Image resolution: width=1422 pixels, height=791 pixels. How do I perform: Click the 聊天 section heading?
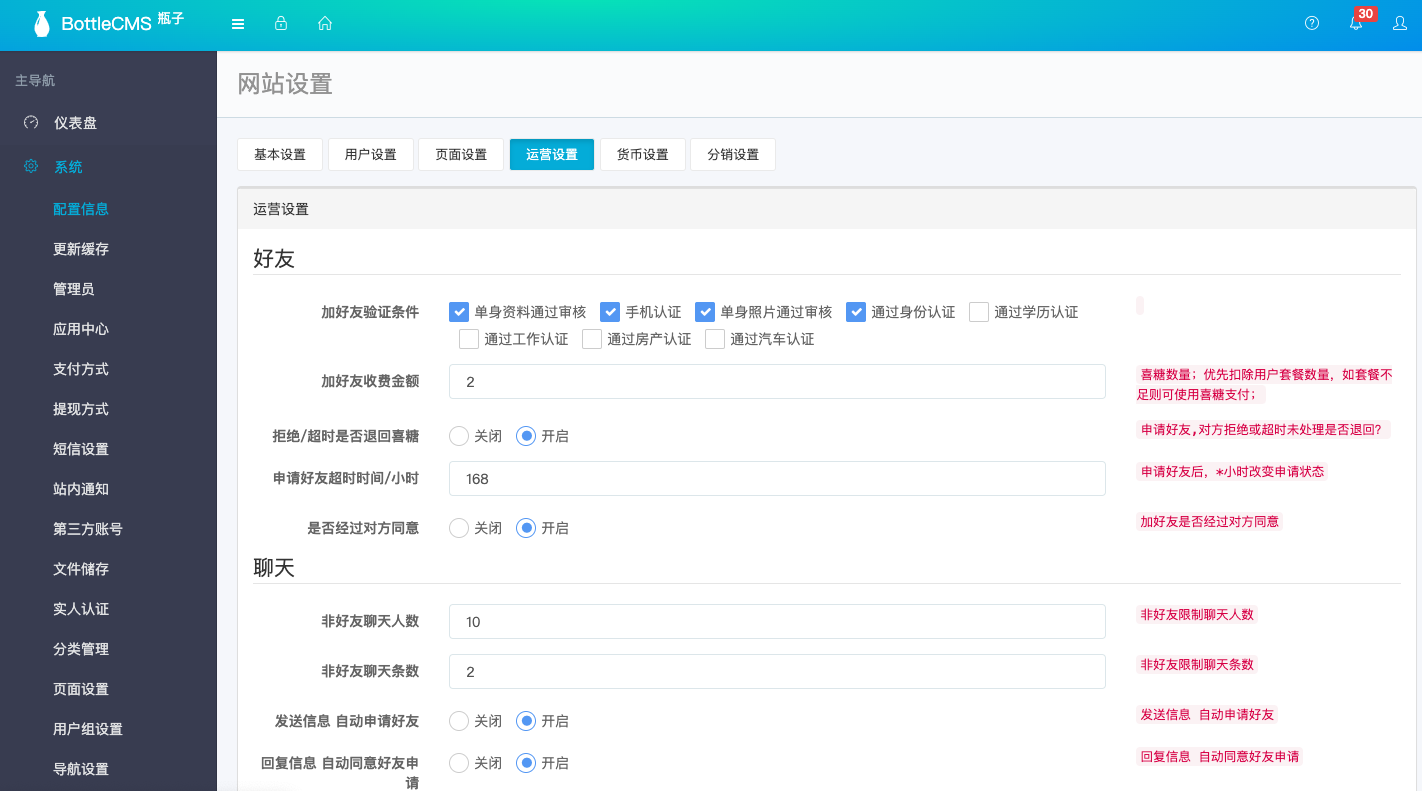click(x=274, y=568)
